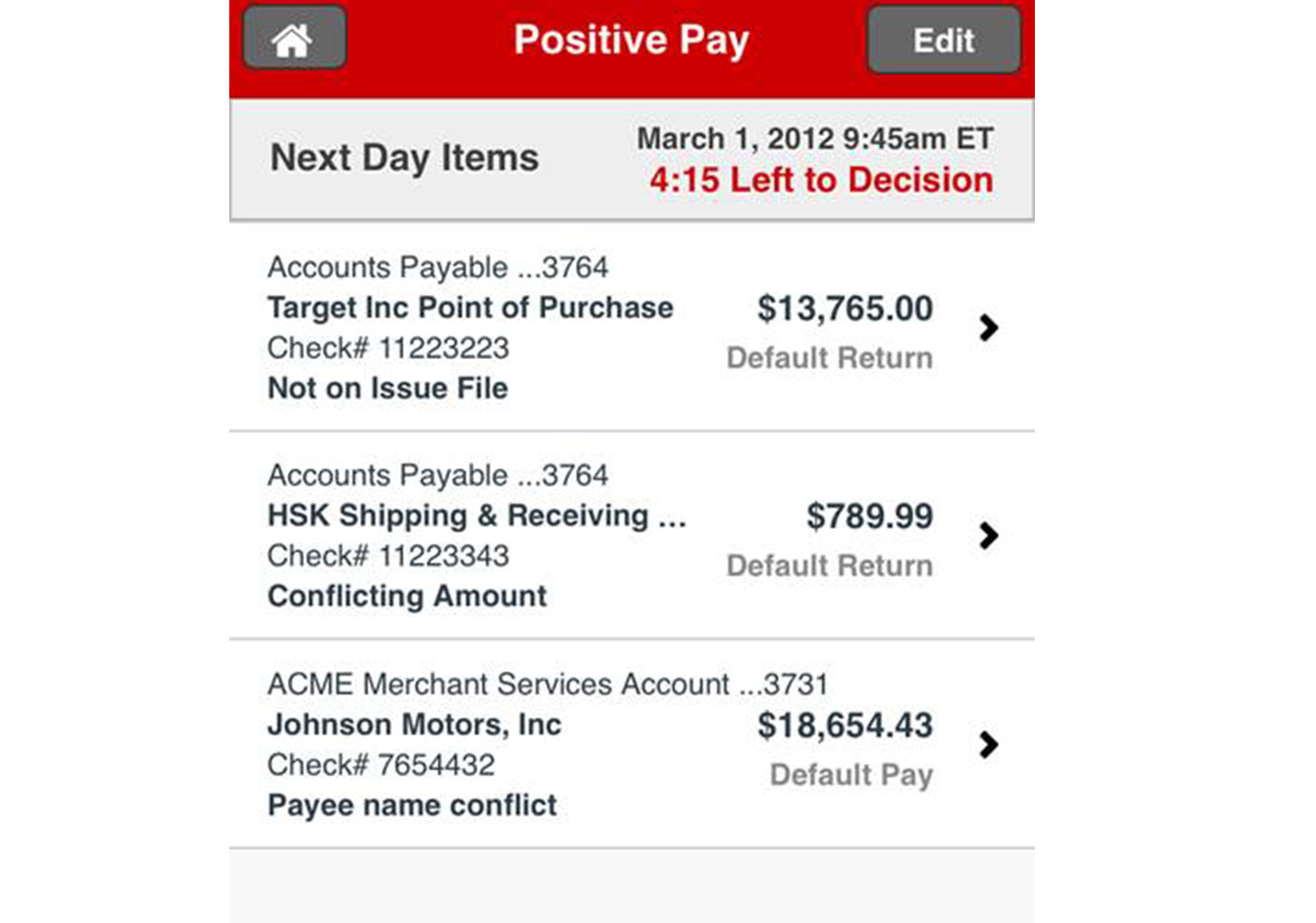
Task: Select the Payee name conflict reason
Action: pyautogui.click(x=412, y=805)
